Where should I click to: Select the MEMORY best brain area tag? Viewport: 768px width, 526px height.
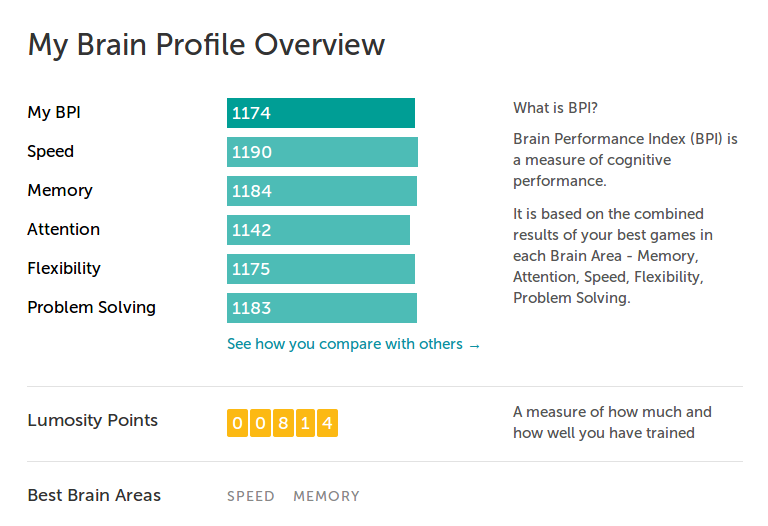[x=327, y=496]
